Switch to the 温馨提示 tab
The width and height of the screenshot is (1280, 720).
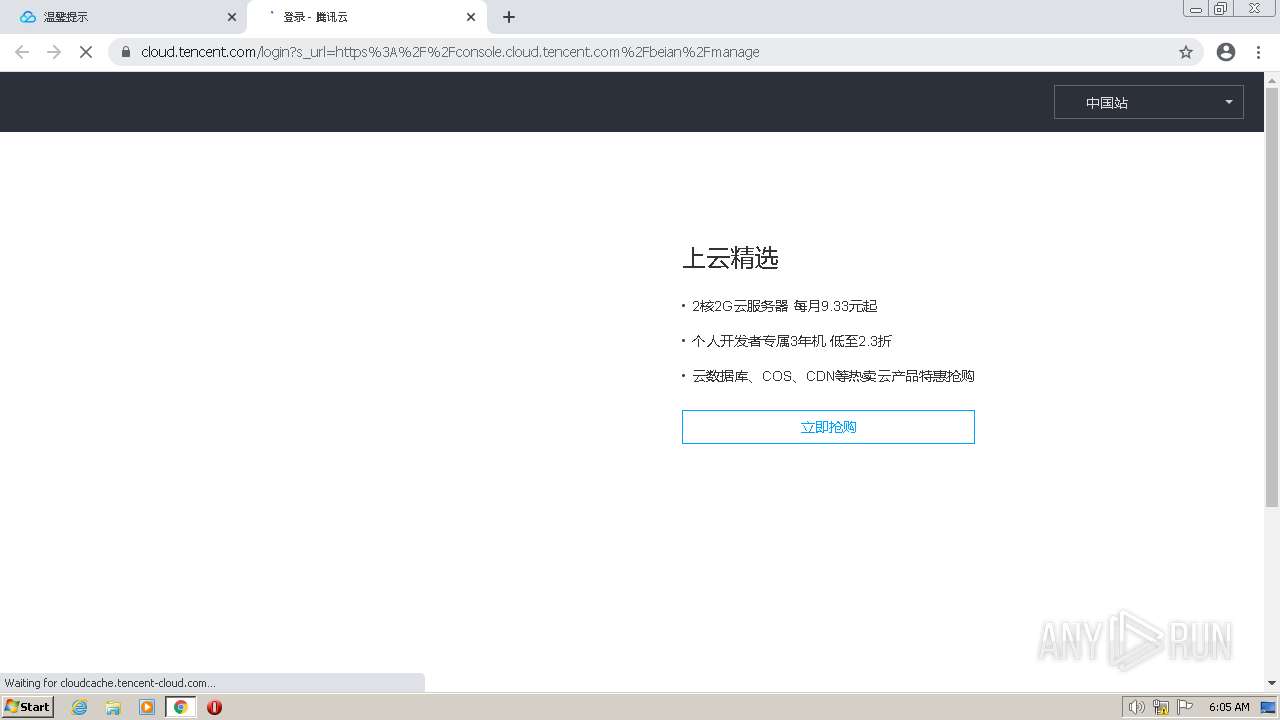pos(123,17)
